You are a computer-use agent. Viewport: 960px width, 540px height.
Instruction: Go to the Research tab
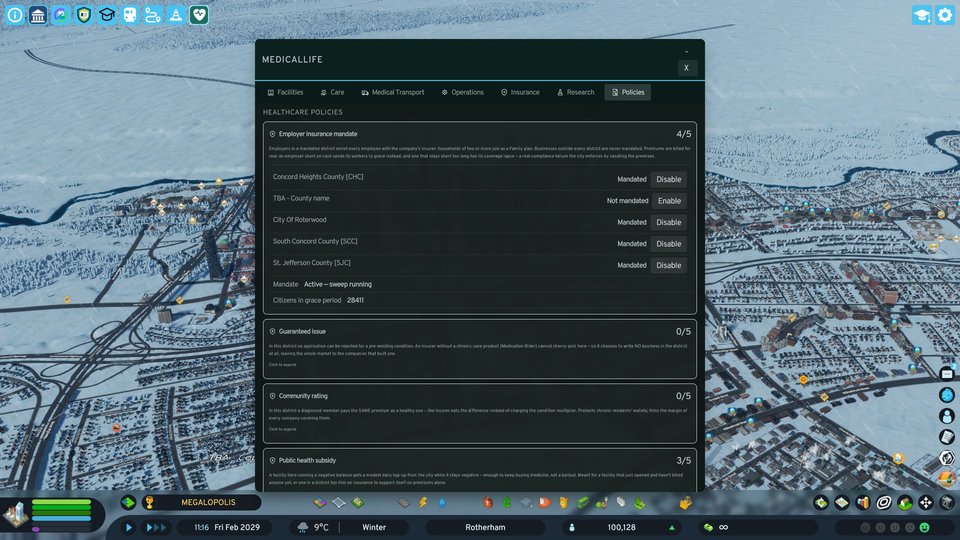coord(576,92)
